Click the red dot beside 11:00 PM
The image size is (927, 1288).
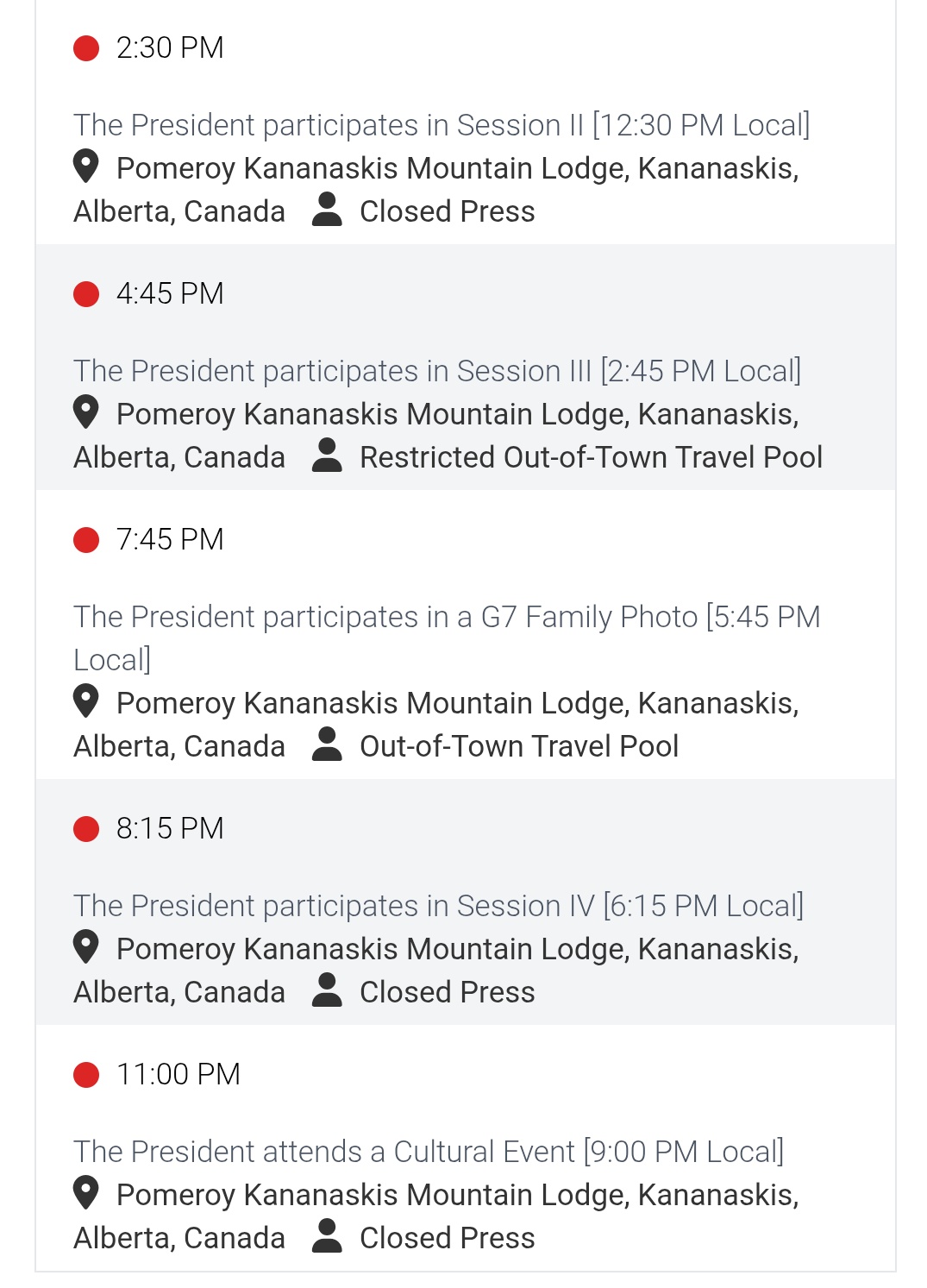(86, 1075)
